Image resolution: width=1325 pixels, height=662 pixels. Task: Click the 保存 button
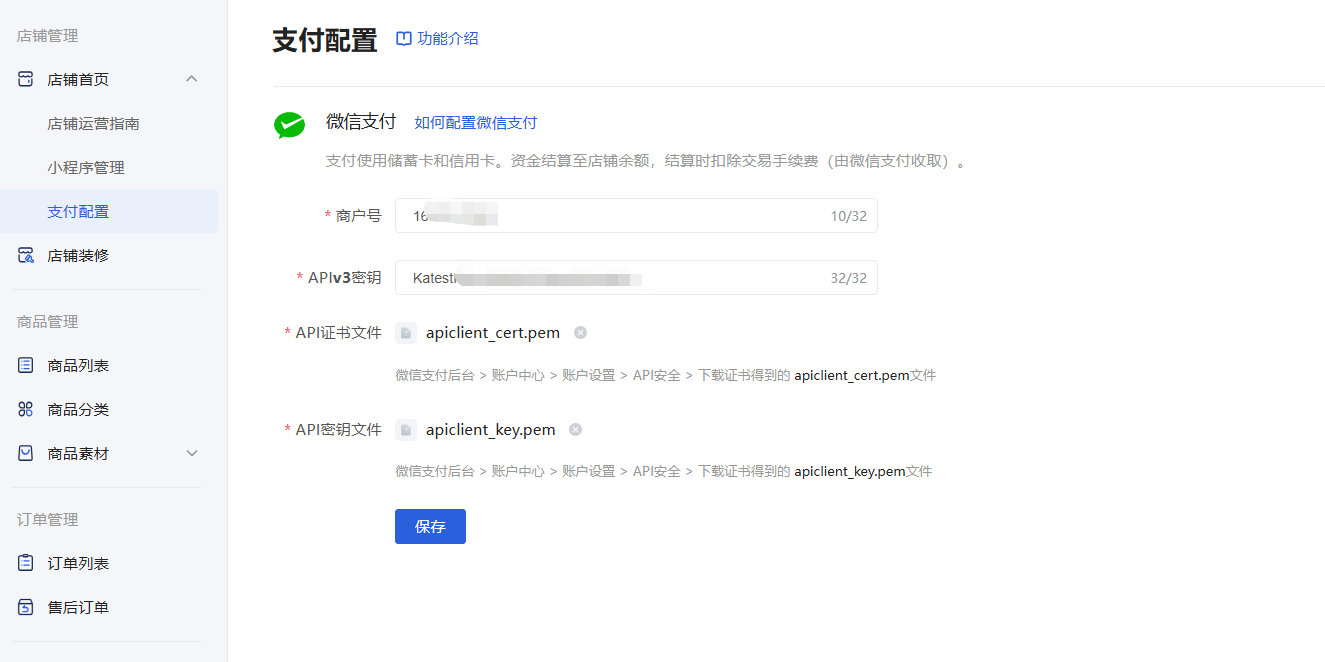(430, 527)
